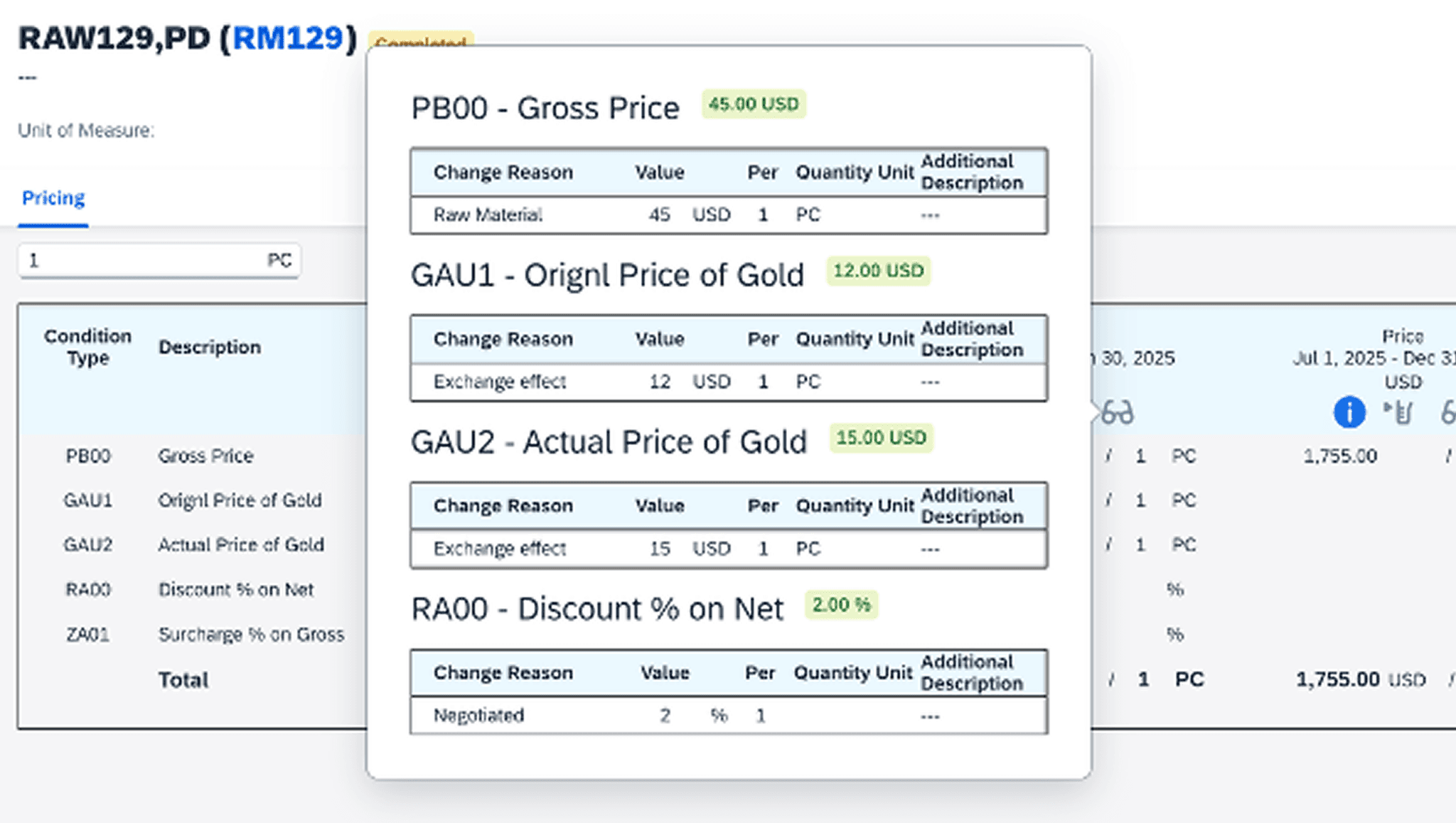Viewport: 1456px width, 823px height.
Task: Select the Total row in the pricing table
Action: (x=183, y=679)
